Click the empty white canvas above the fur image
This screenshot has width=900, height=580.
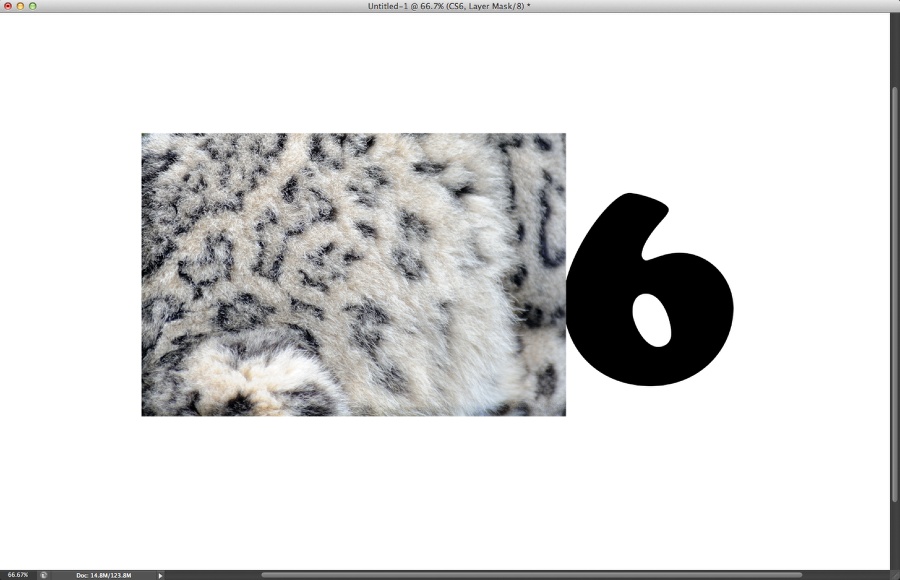350,70
